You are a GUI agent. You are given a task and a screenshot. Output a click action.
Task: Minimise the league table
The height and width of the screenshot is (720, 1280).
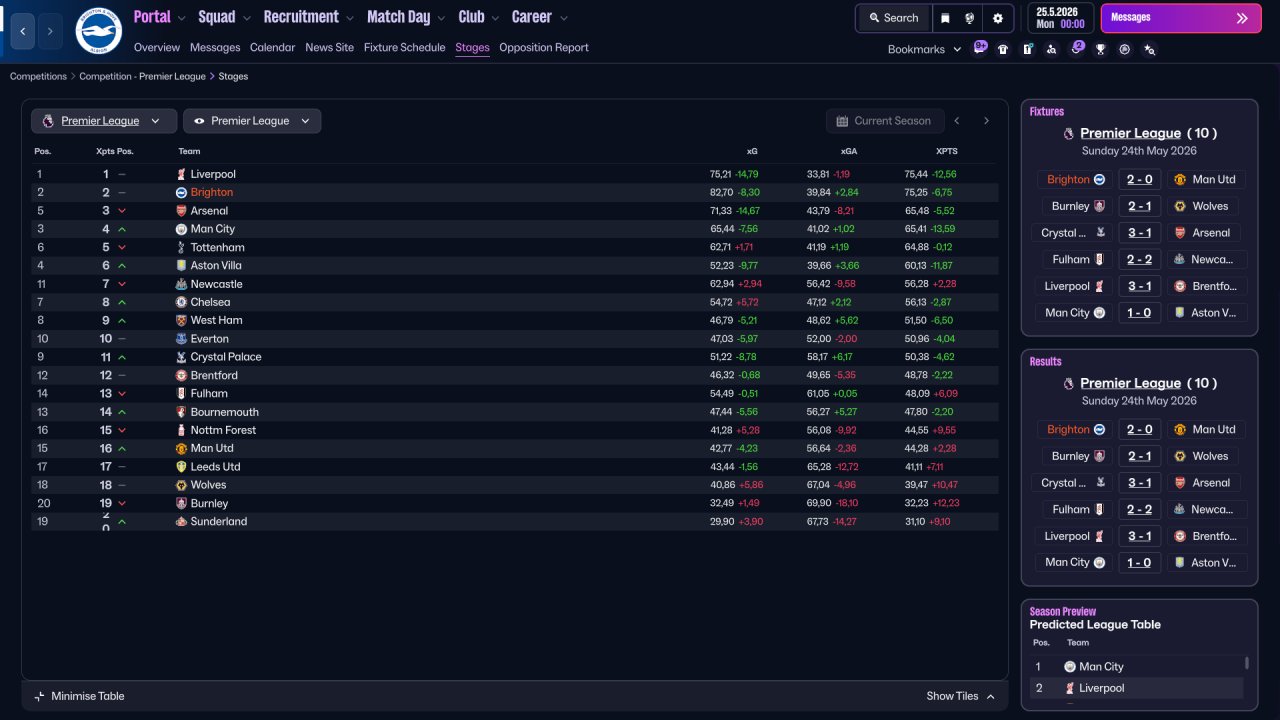[x=79, y=696]
